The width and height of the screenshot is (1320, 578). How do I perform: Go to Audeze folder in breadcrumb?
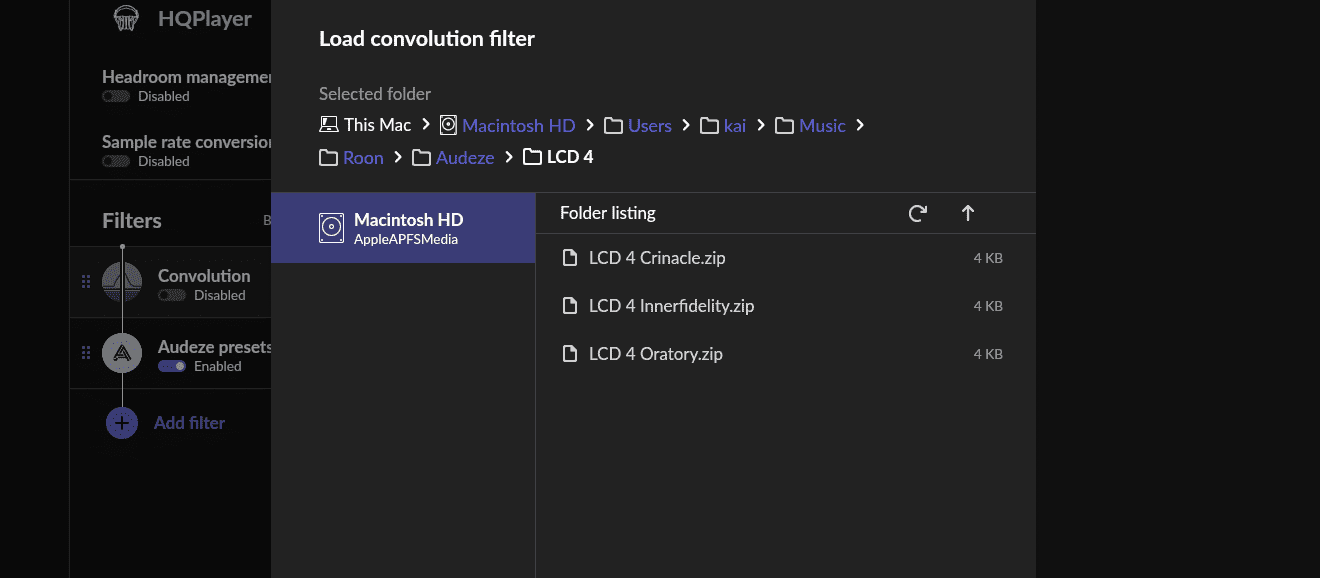(x=464, y=157)
